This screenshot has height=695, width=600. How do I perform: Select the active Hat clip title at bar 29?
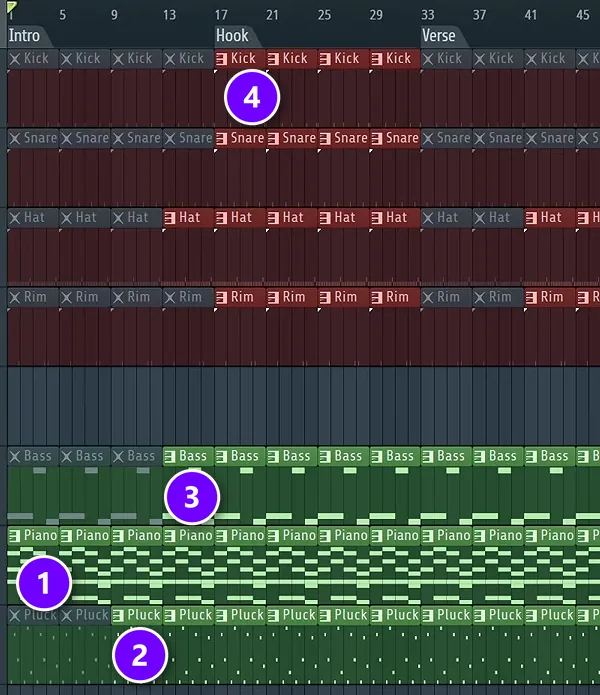click(396, 217)
